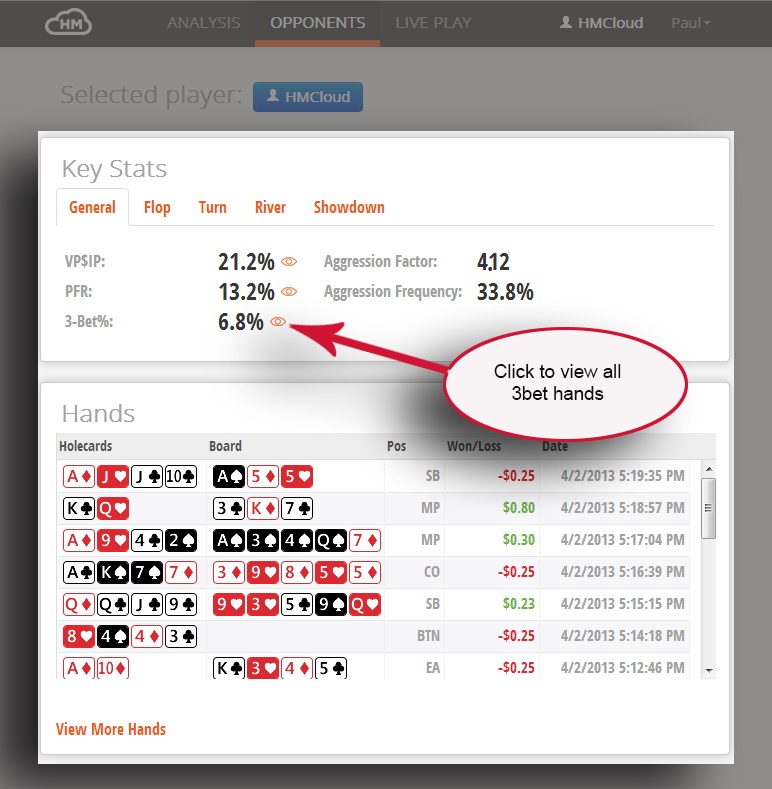Viewport: 772px width, 789px height.
Task: Open the ANALYSIS menu item
Action: click(x=203, y=22)
